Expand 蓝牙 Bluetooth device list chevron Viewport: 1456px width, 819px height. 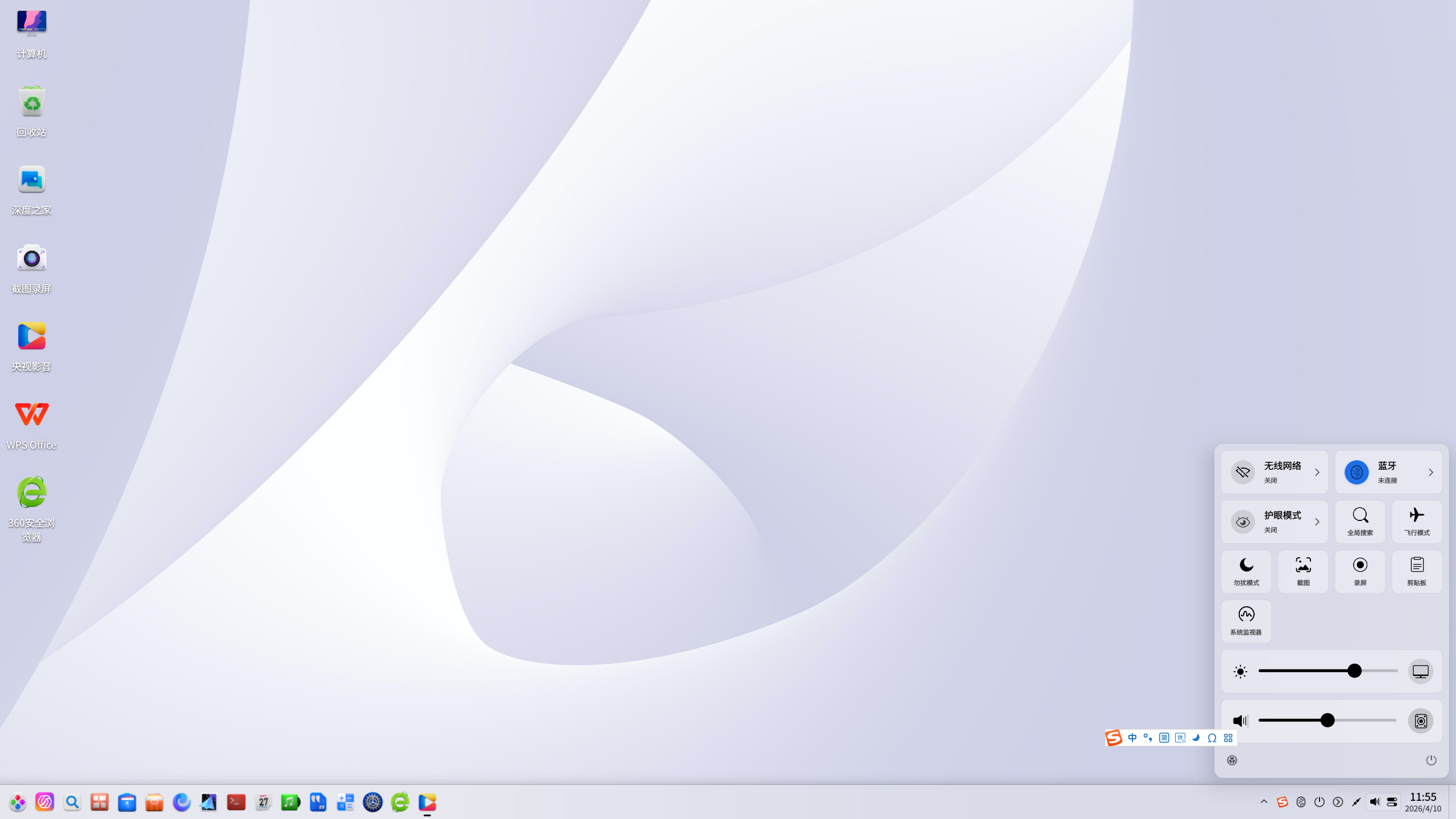1430,472
